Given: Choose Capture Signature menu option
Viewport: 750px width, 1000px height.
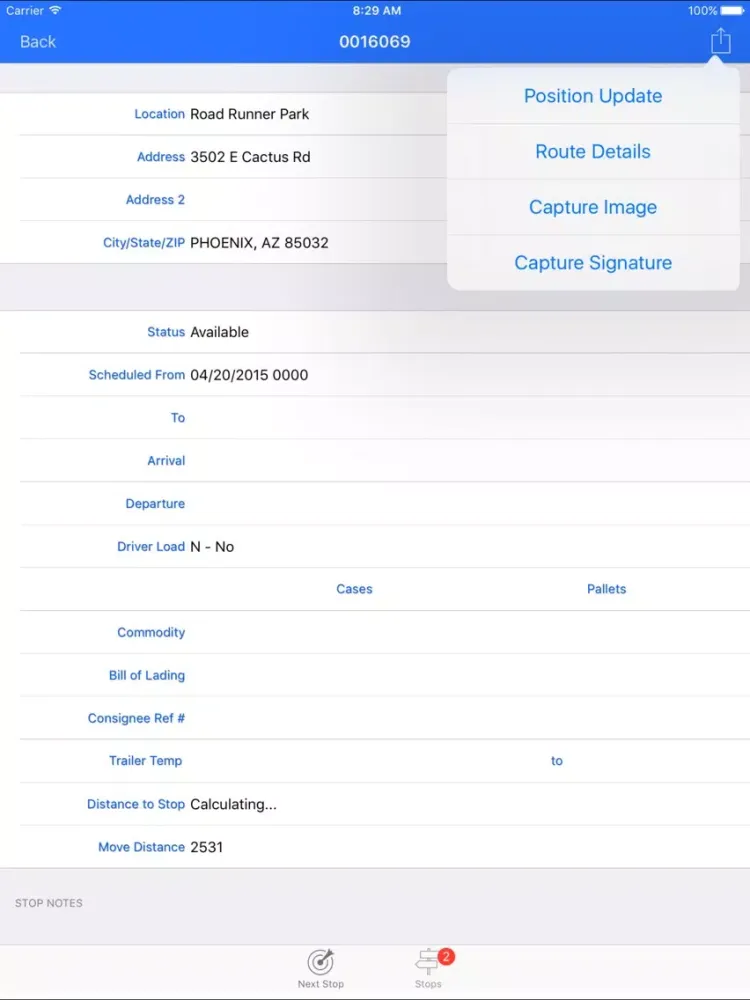Looking at the screenshot, I should point(593,263).
